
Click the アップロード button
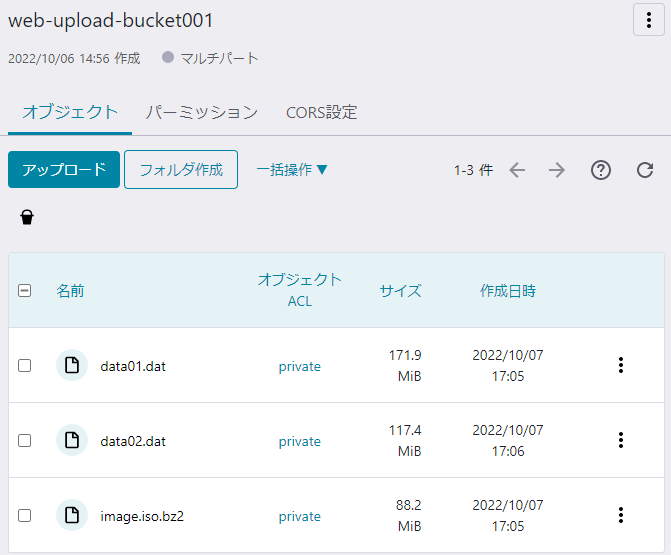pyautogui.click(x=64, y=170)
